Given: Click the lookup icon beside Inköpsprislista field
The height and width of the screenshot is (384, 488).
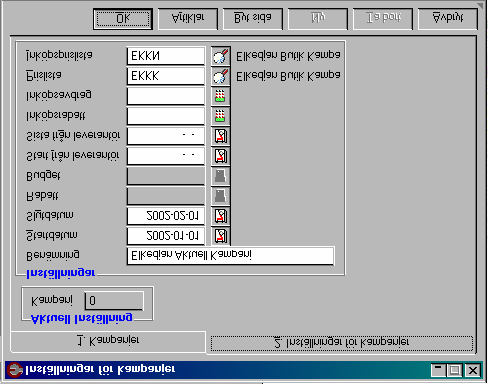Looking at the screenshot, I should [x=220, y=56].
